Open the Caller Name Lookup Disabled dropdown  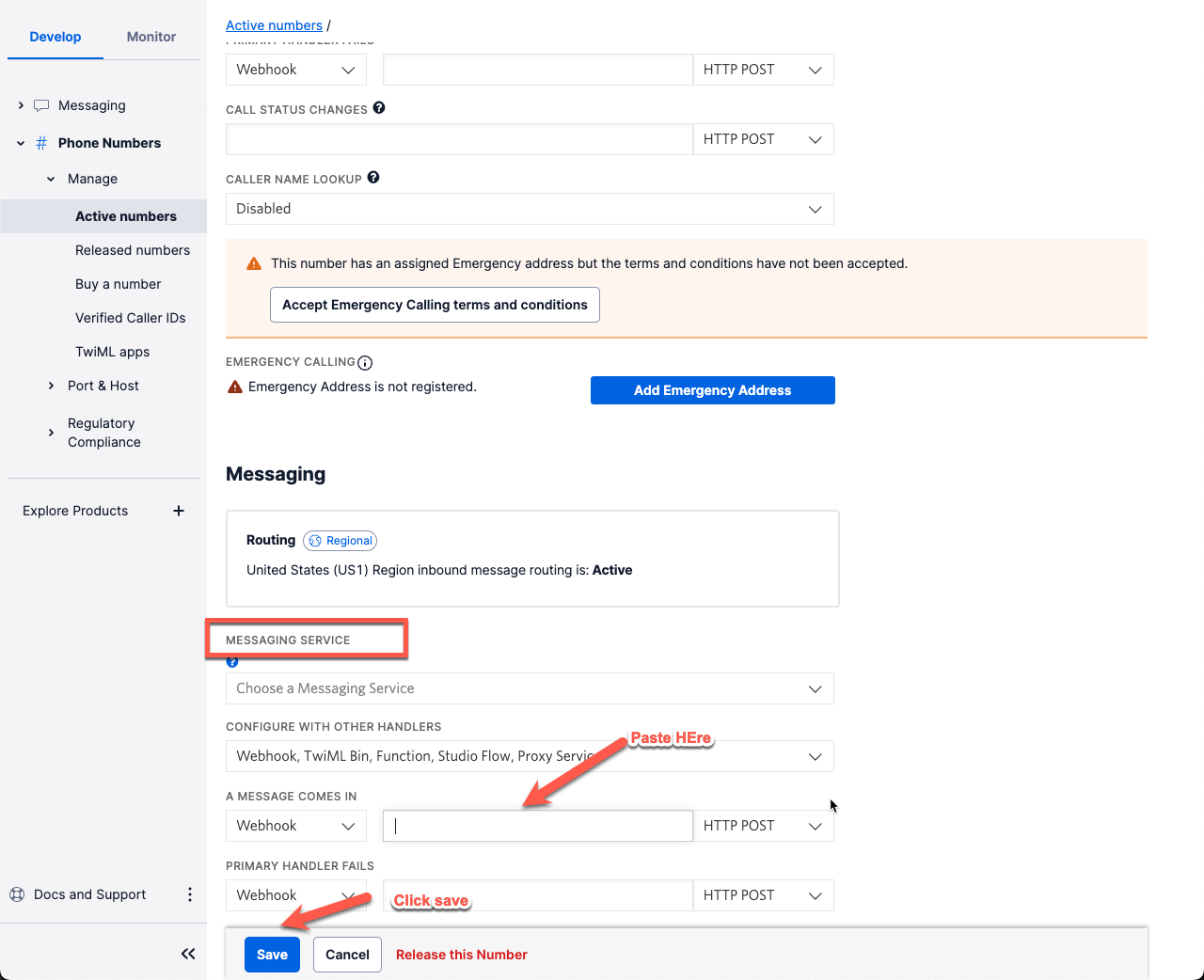(530, 209)
